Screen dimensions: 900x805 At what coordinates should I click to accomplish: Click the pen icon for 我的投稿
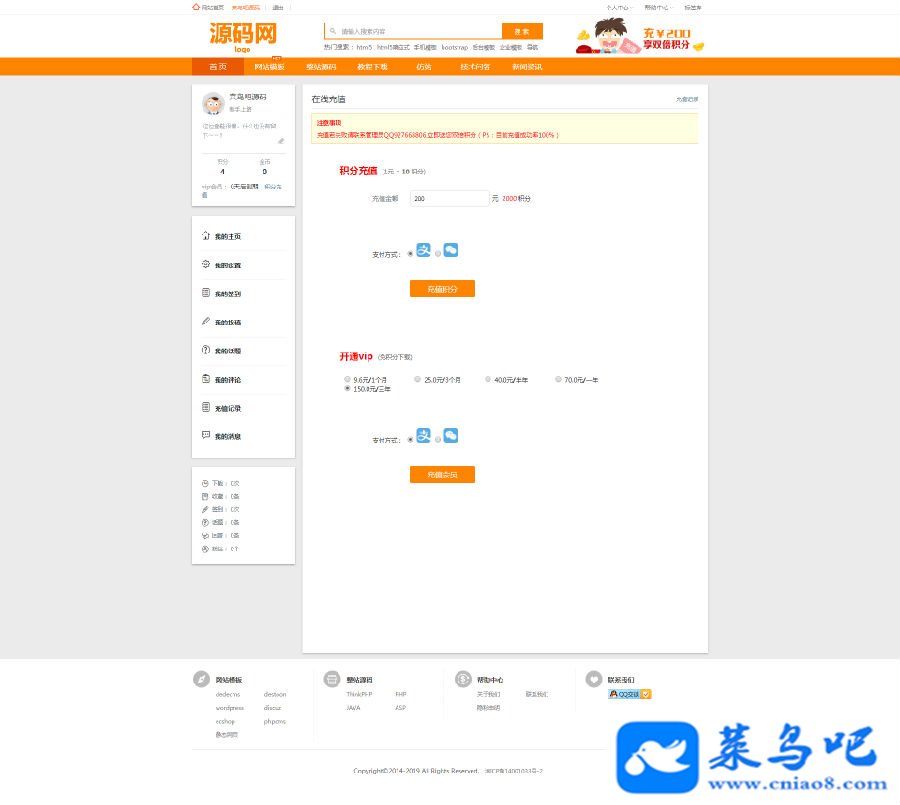[206, 321]
